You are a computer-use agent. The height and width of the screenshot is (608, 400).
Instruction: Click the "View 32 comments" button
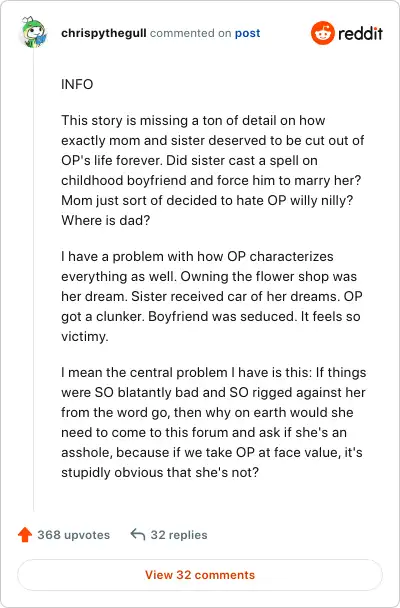[200, 575]
